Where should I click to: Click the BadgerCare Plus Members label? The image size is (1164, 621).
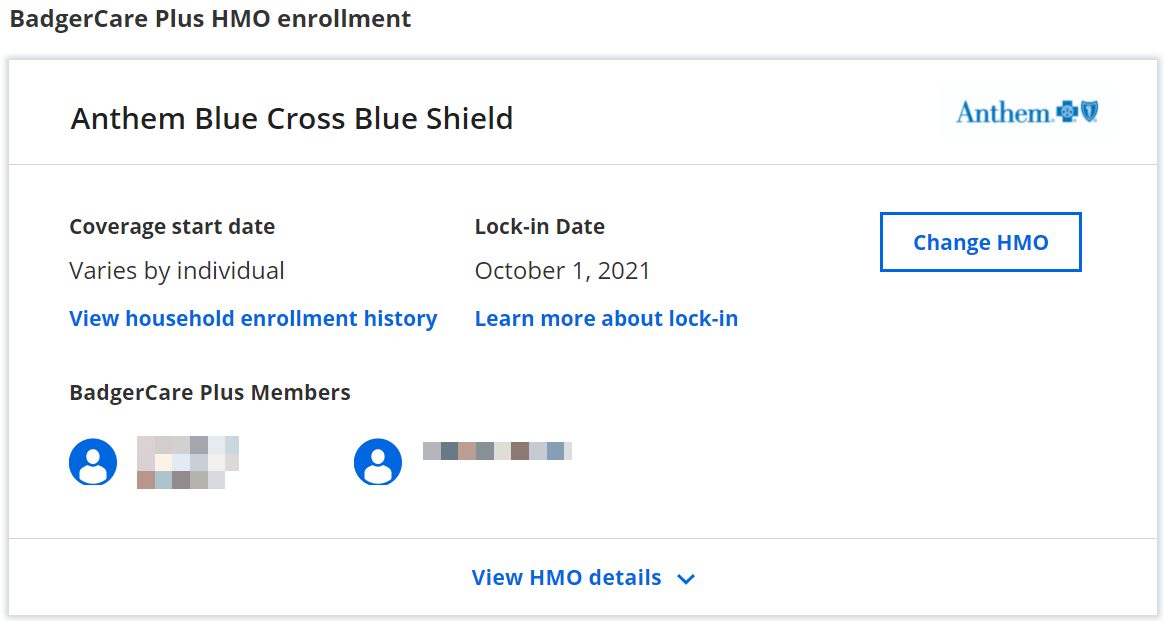[210, 393]
